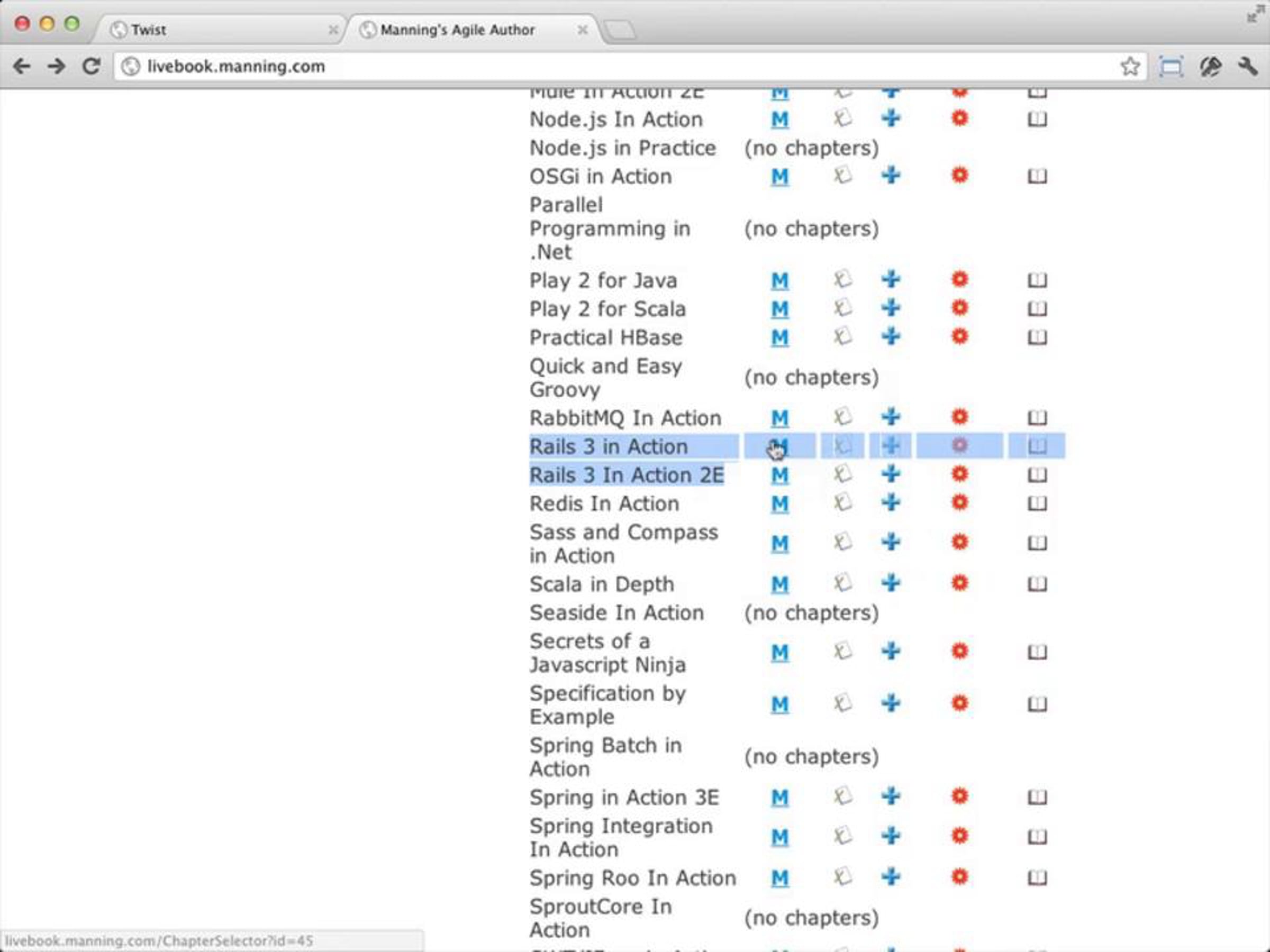Click the blue plus icon for Node.js In Action
This screenshot has width=1270, height=952.
[x=891, y=119]
